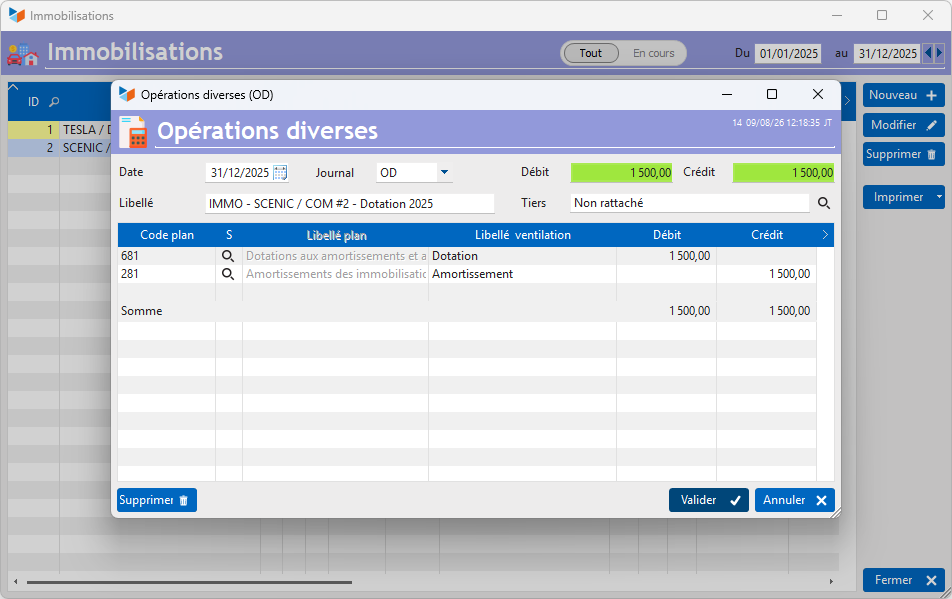Delete entry with the dialog Supprimer button

pos(157,500)
